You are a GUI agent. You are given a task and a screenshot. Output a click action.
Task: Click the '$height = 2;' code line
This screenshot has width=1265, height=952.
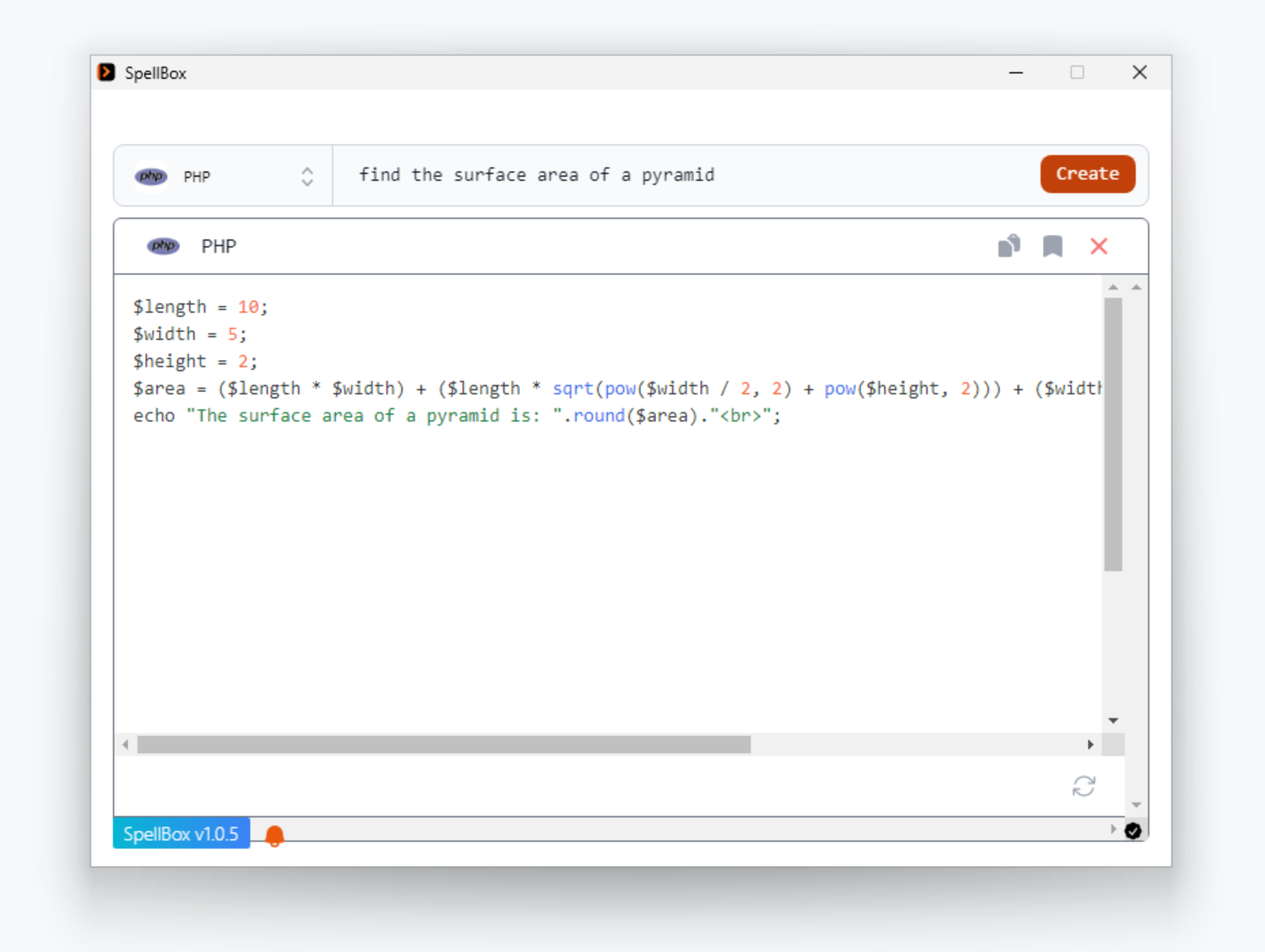point(195,362)
